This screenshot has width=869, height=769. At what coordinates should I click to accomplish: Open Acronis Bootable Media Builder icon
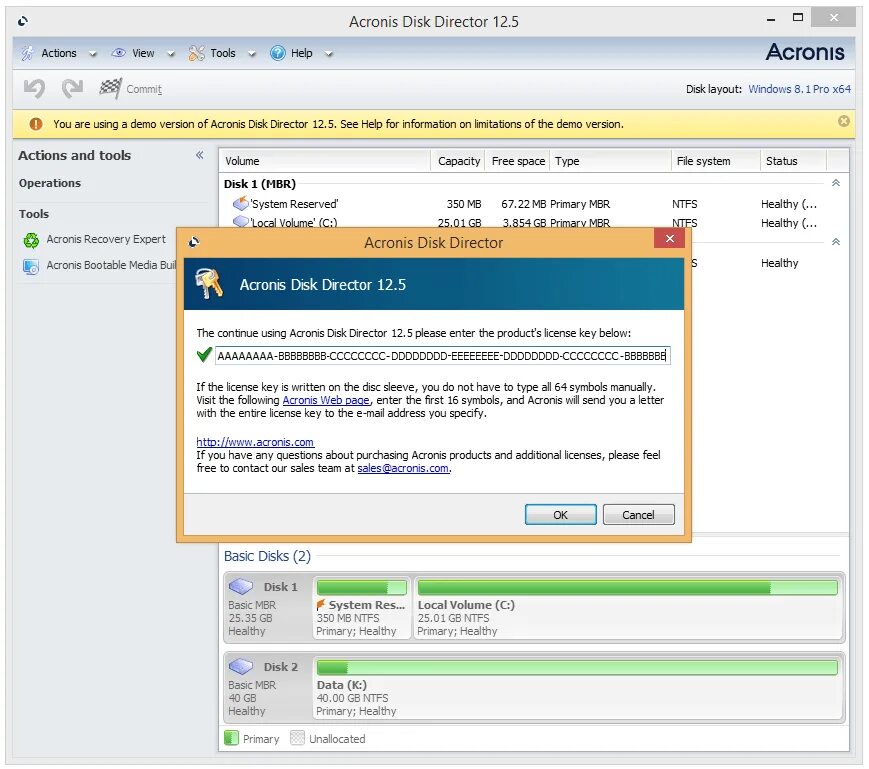tap(30, 266)
